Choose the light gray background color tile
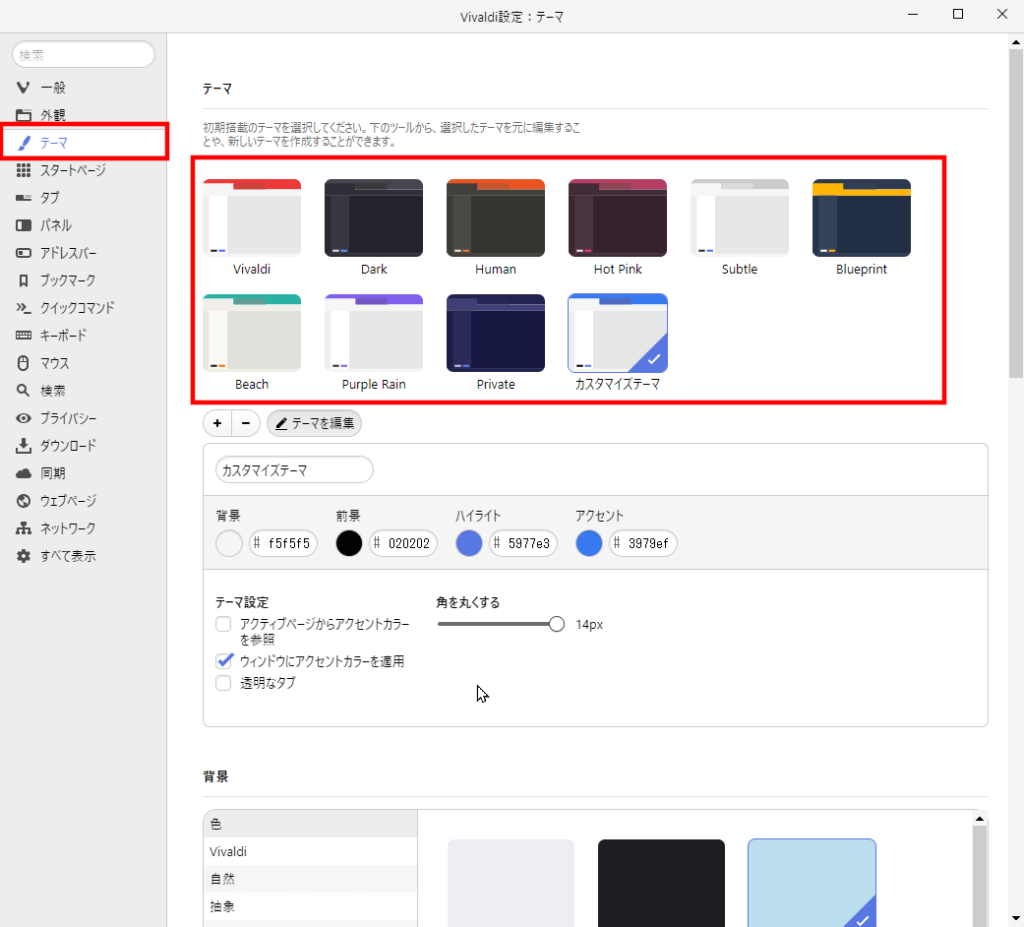 511,883
